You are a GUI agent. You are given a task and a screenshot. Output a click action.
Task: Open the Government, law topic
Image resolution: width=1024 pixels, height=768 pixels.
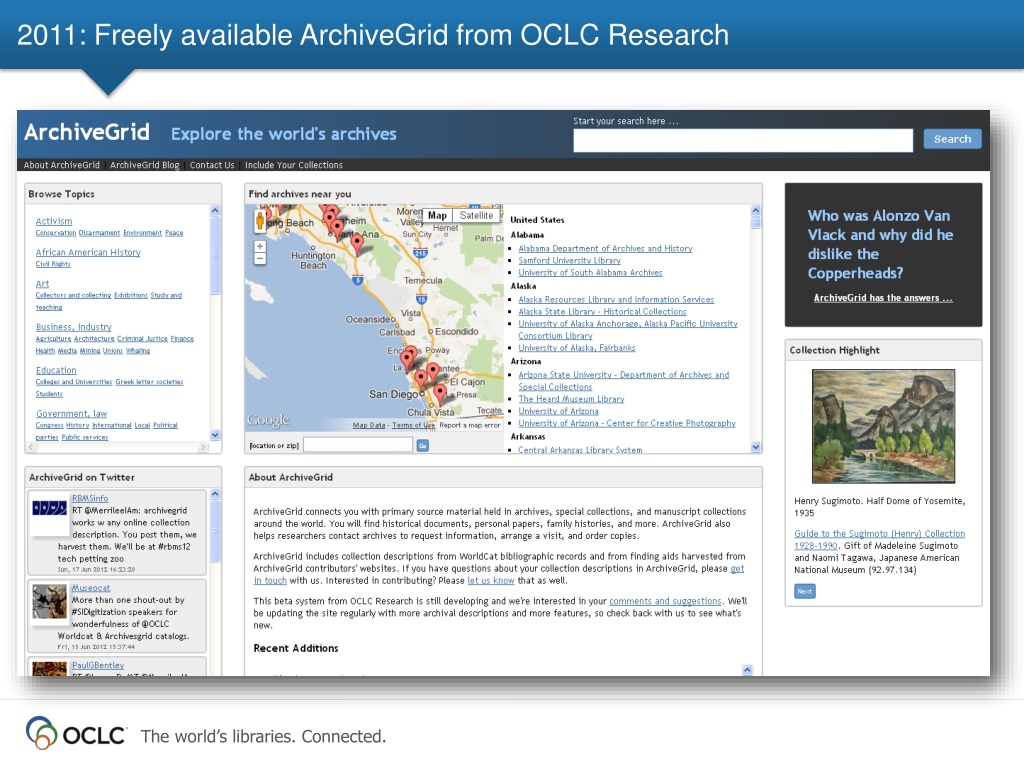pyautogui.click(x=71, y=414)
